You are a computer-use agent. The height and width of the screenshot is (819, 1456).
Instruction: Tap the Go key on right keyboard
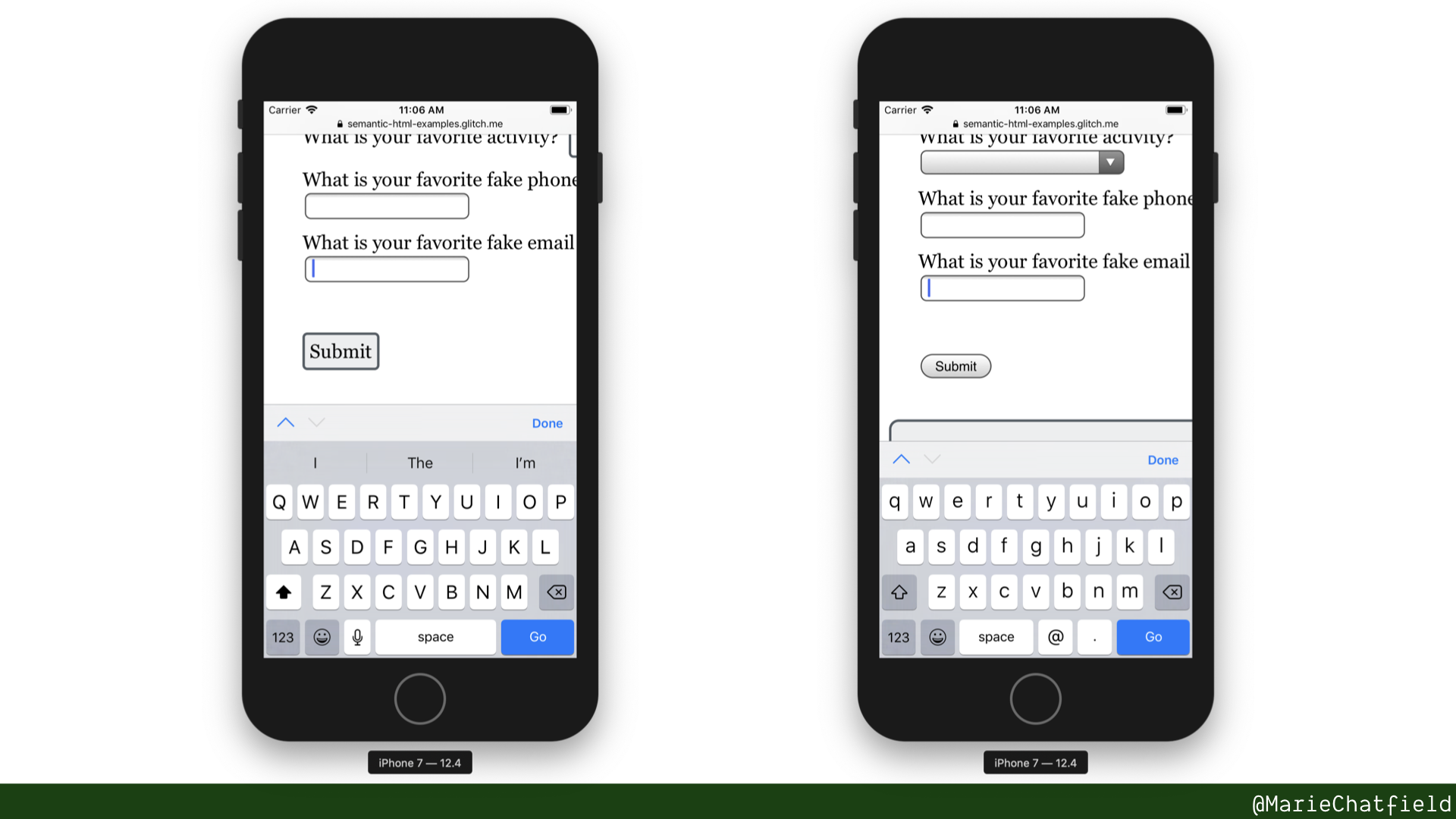point(1153,637)
